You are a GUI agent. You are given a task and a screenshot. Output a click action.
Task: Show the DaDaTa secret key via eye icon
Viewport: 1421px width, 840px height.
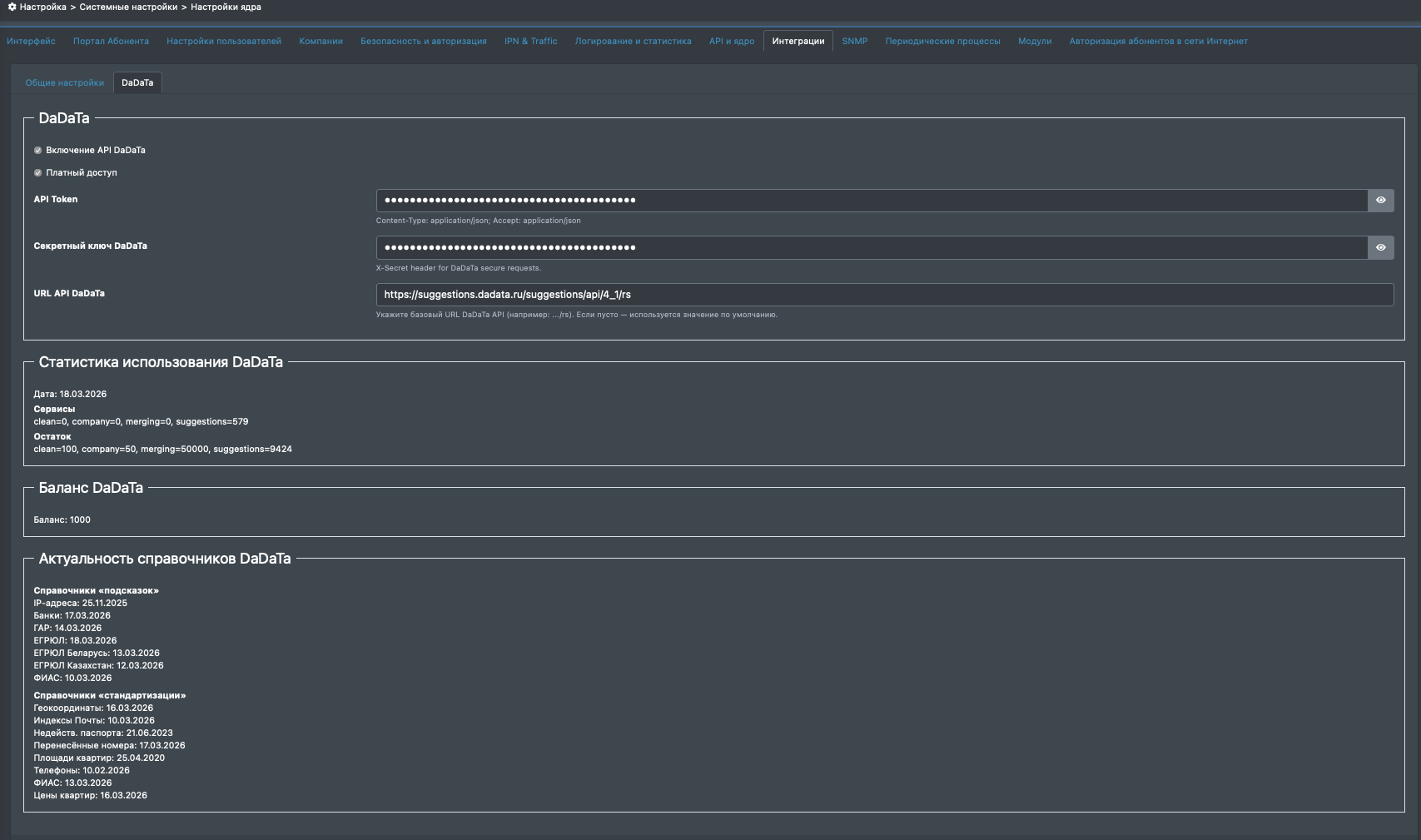coord(1380,247)
